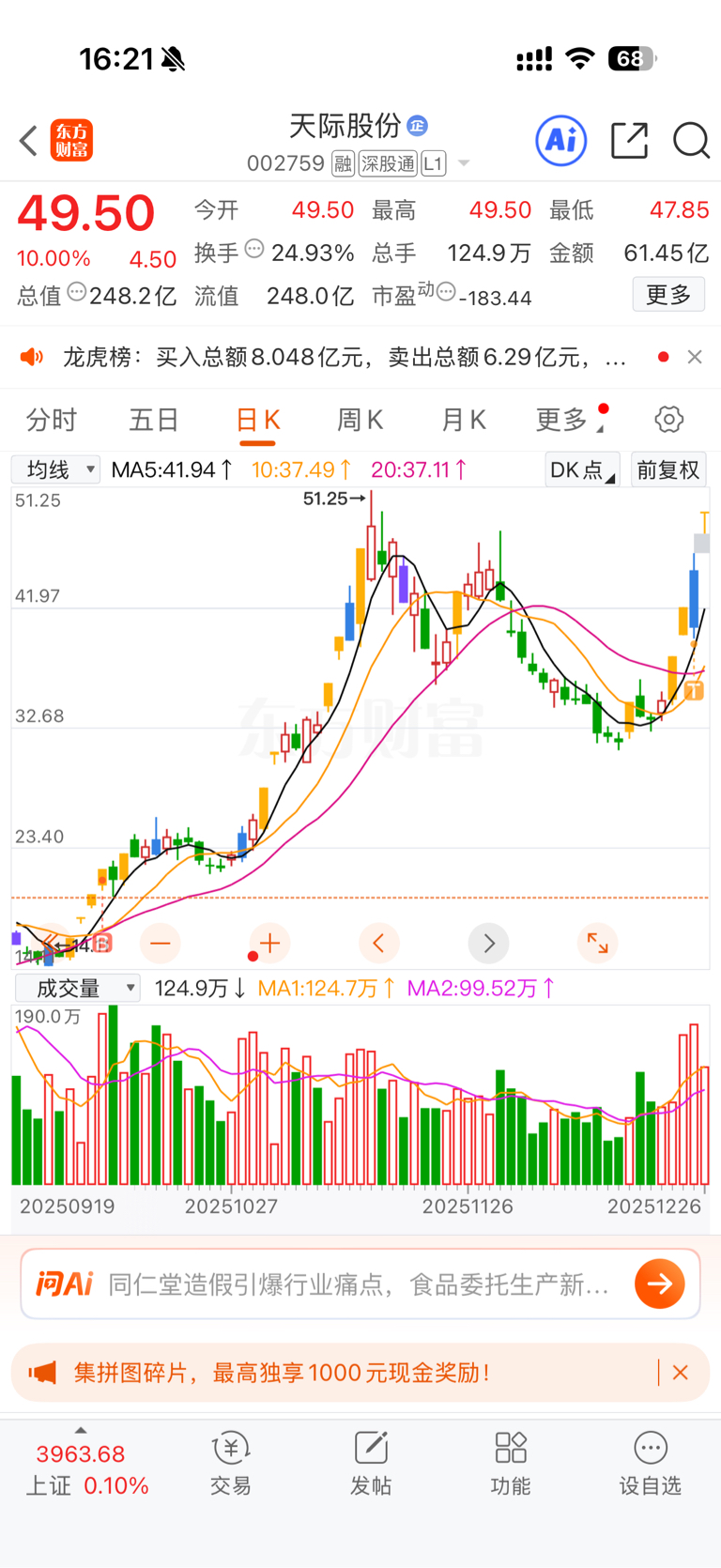Move chart right with arrow button
Screen dimensions: 721x1568
tap(488, 943)
